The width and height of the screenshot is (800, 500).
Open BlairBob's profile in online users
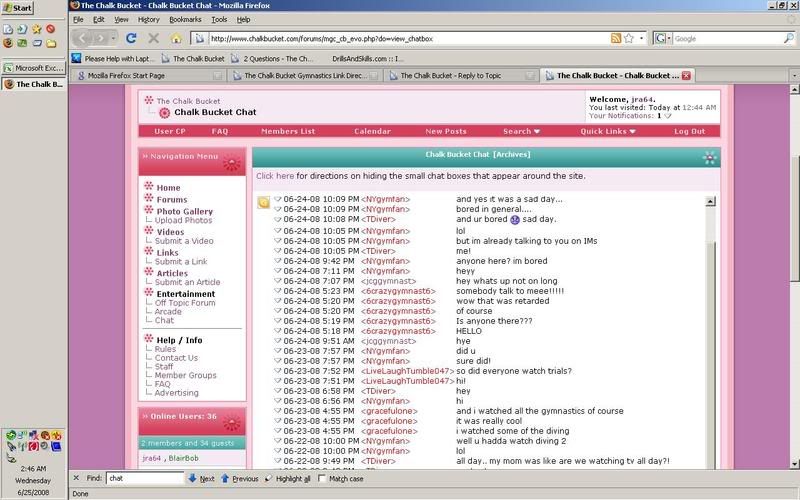[x=183, y=458]
